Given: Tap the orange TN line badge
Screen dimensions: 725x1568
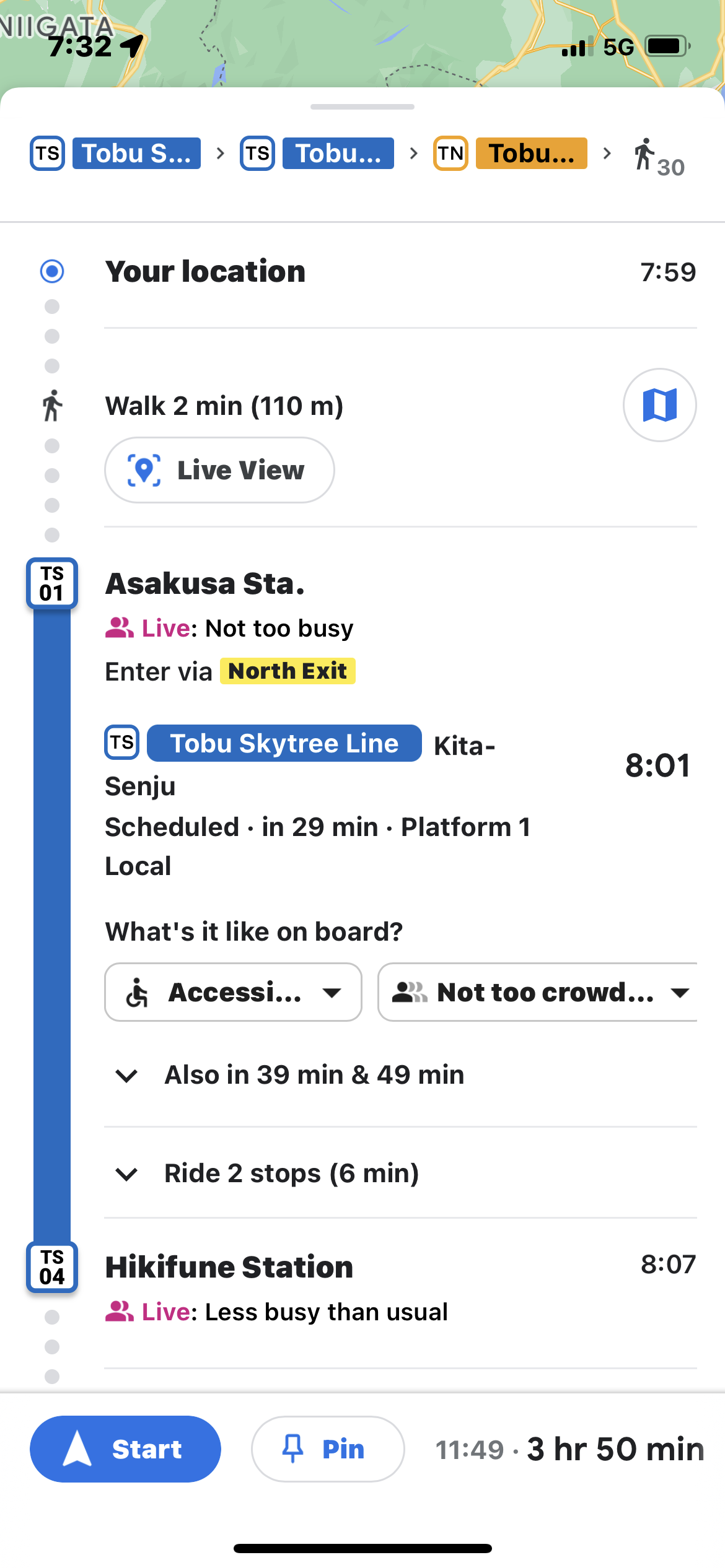Looking at the screenshot, I should coord(450,154).
